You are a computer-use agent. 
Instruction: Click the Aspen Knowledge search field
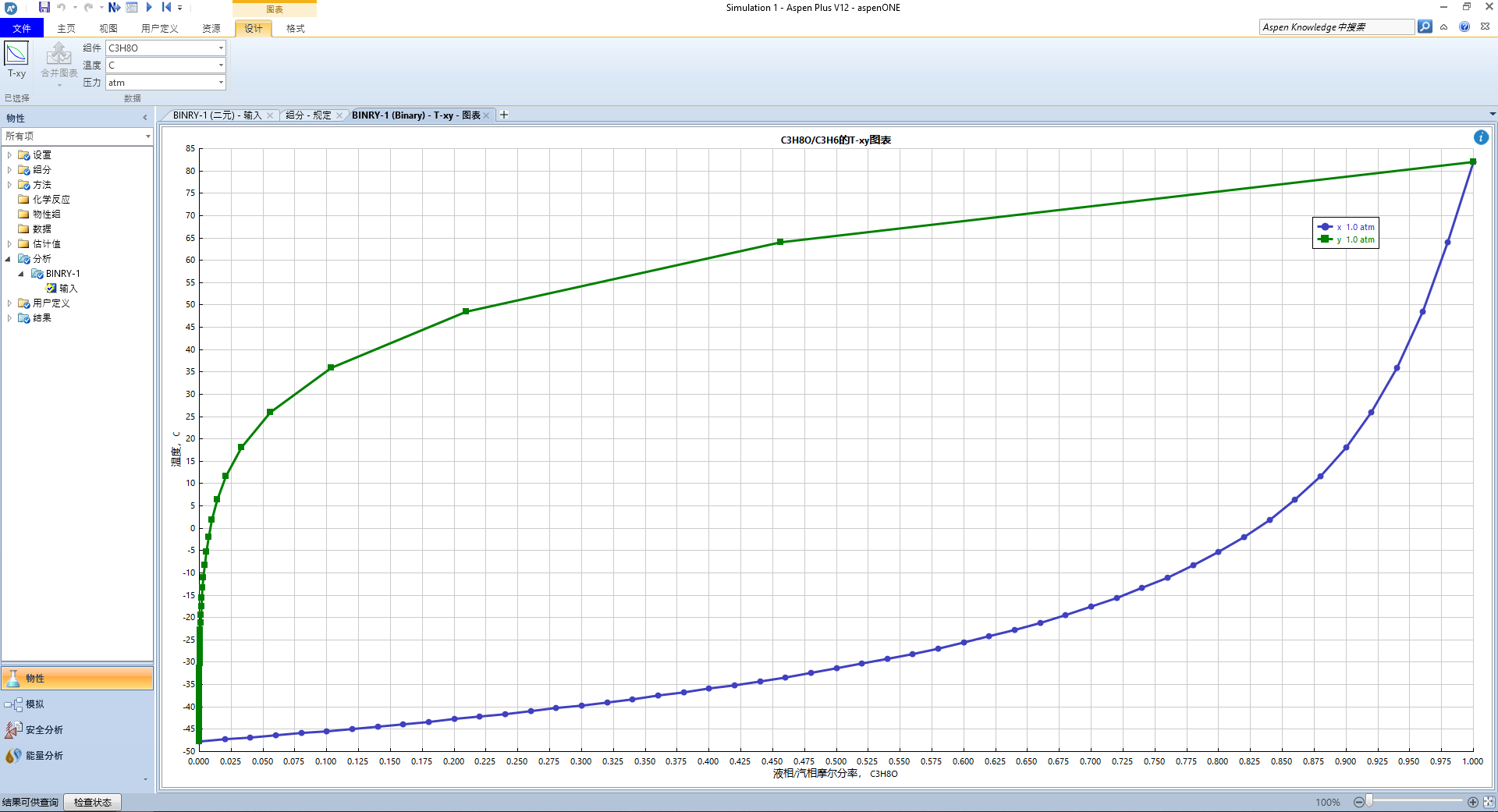point(1336,27)
